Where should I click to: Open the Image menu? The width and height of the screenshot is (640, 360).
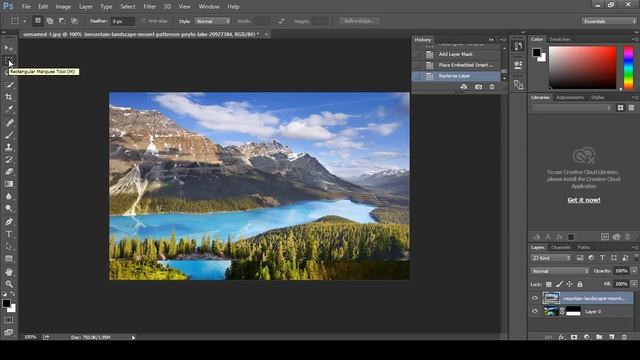coord(63,7)
